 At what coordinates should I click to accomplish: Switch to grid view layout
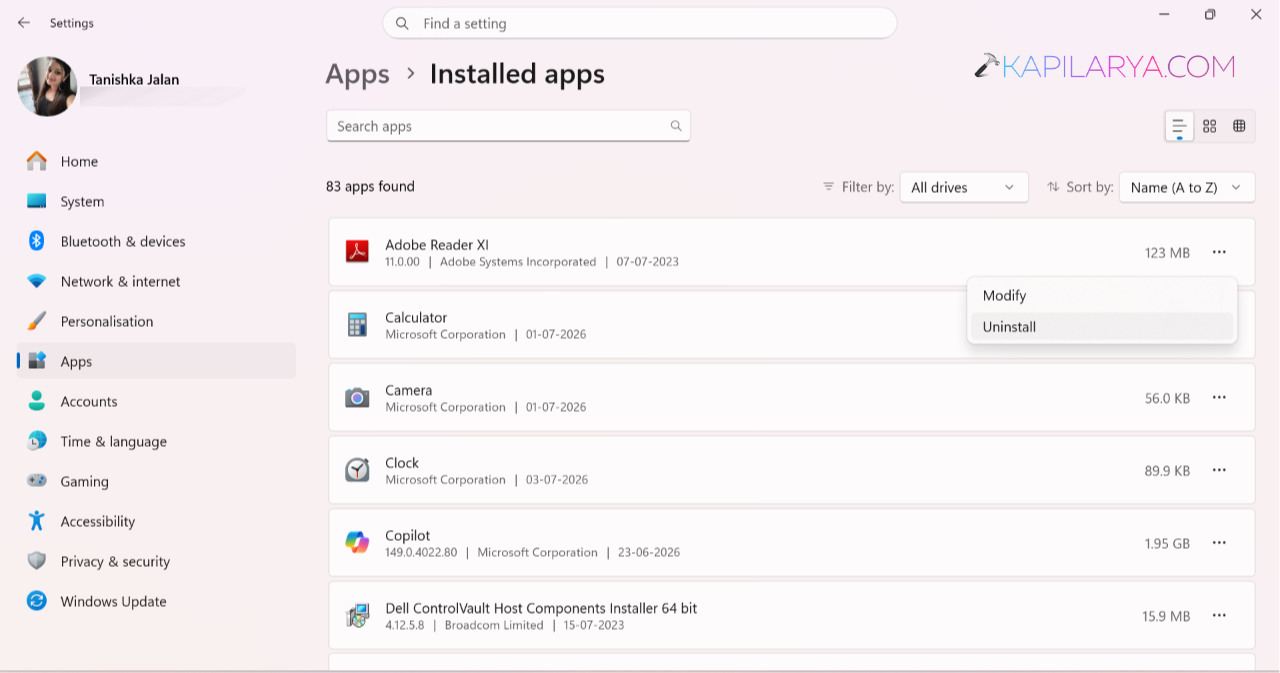pyautogui.click(x=1210, y=126)
